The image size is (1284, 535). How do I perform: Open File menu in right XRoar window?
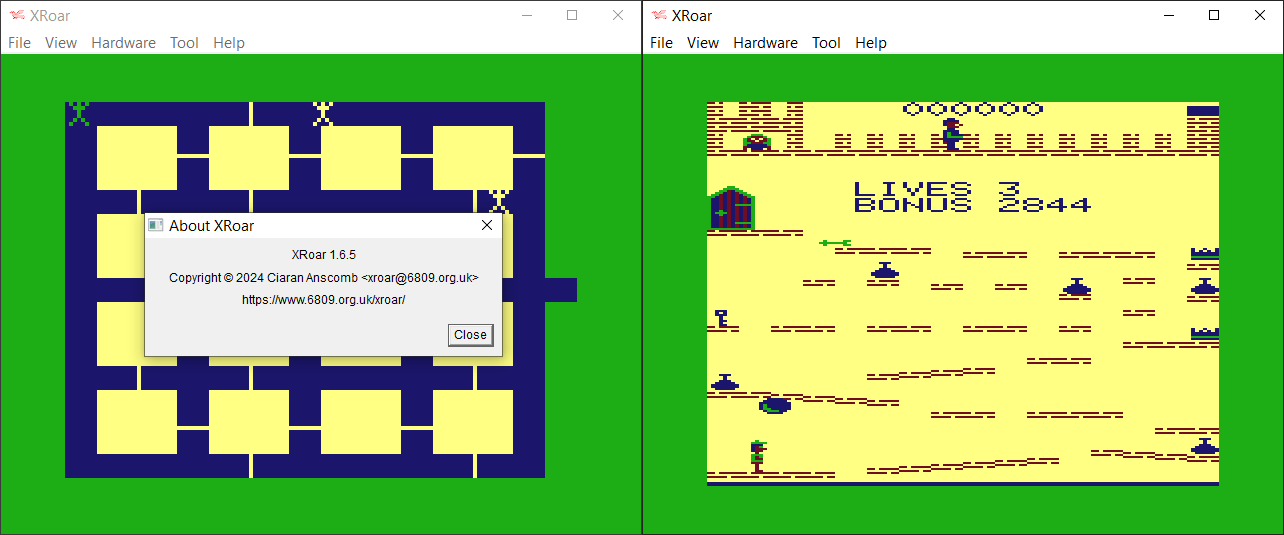[x=661, y=43]
